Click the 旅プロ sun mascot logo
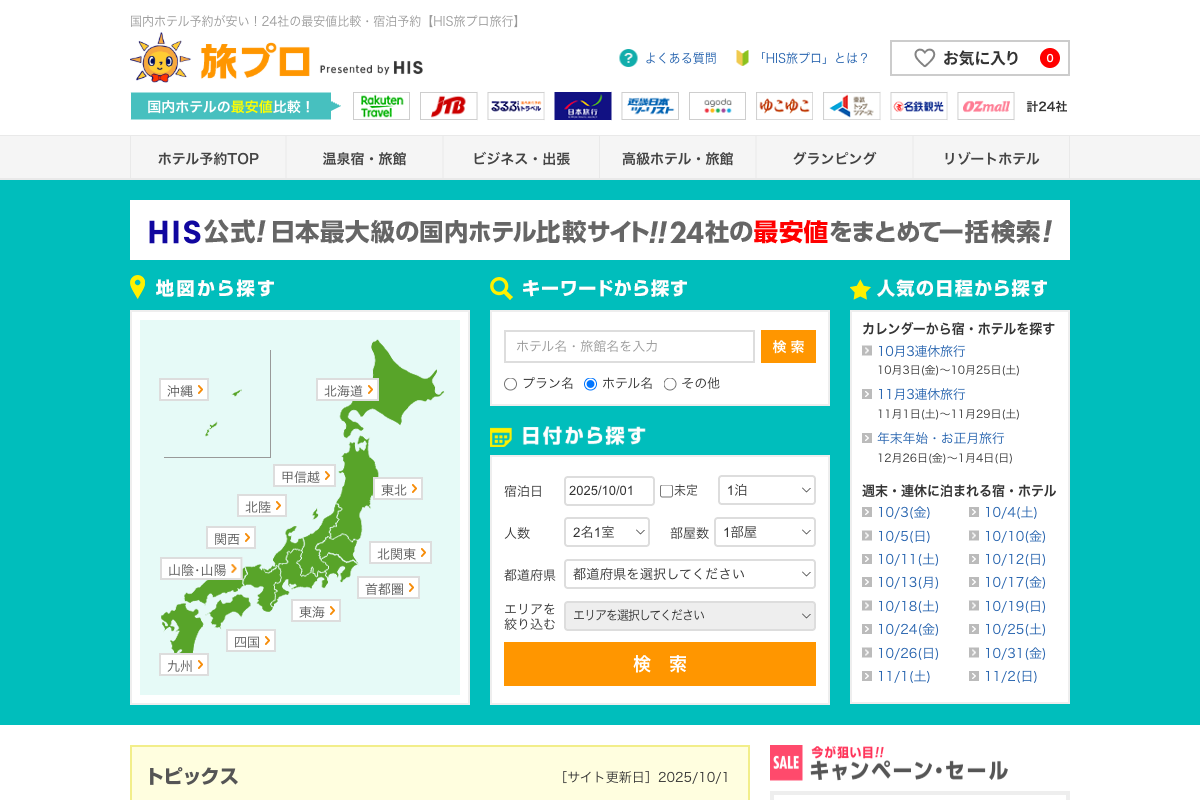This screenshot has height=800, width=1200. pyautogui.click(x=160, y=59)
